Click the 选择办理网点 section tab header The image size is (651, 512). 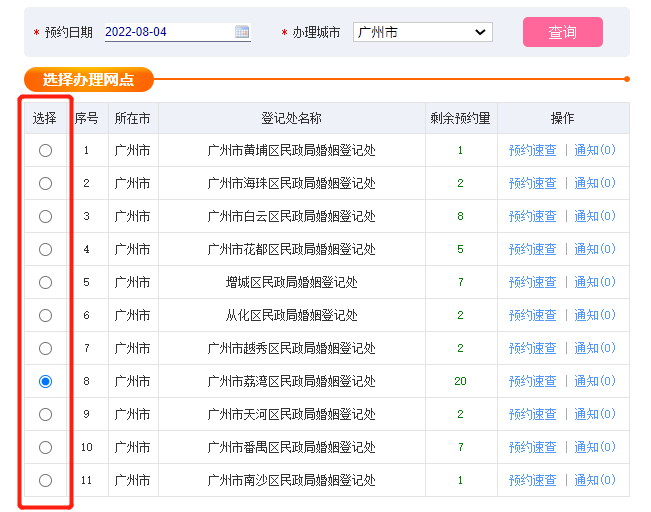pos(89,79)
